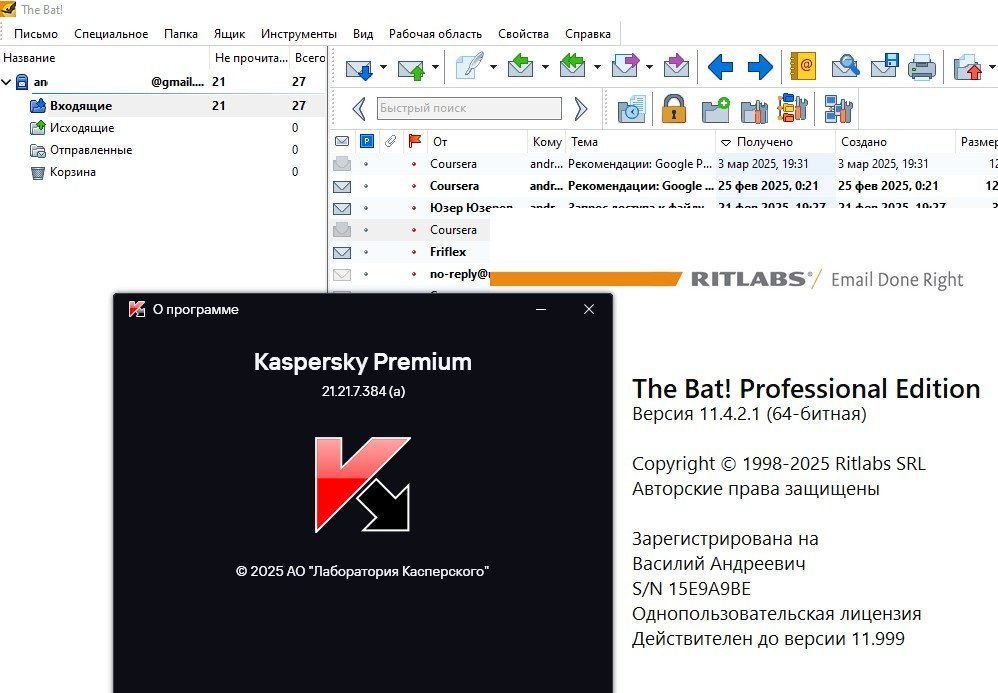Sort by the Создано column header
This screenshot has width=998, height=693.
(895, 141)
